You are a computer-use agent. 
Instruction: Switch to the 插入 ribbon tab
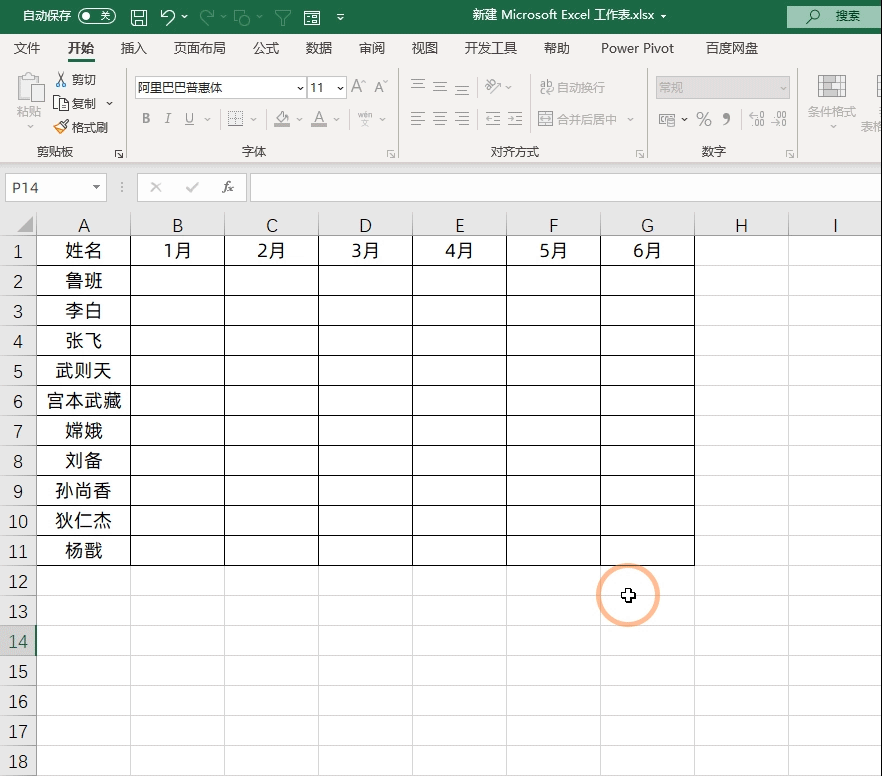tap(134, 48)
